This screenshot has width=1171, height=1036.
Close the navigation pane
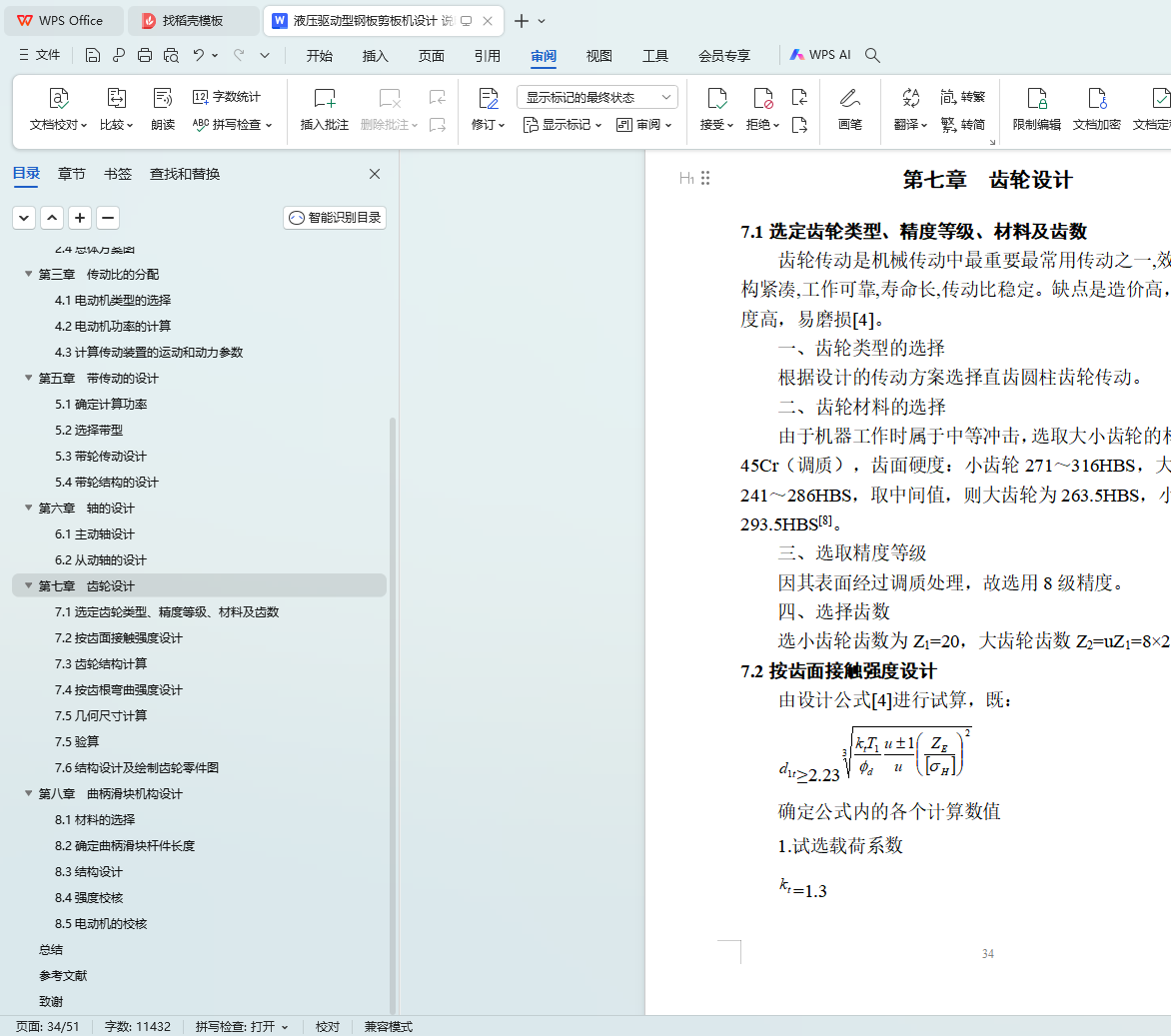point(375,174)
